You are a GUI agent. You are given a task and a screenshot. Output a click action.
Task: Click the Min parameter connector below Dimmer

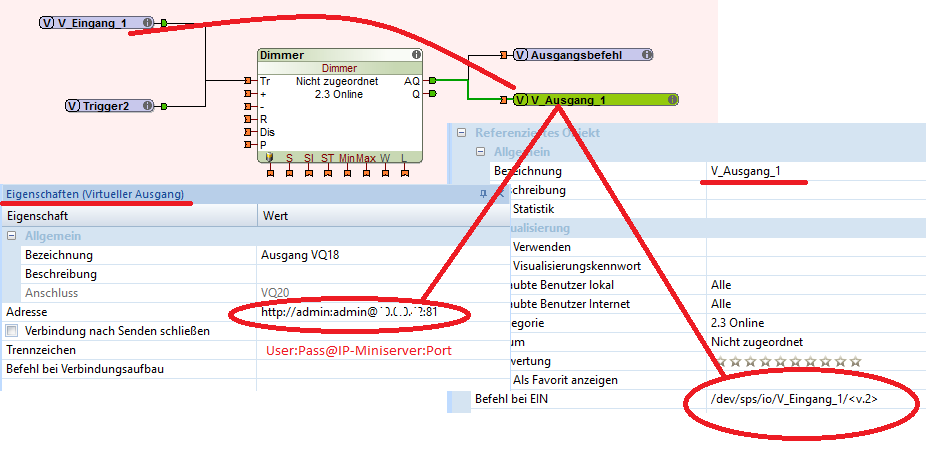pyautogui.click(x=347, y=173)
